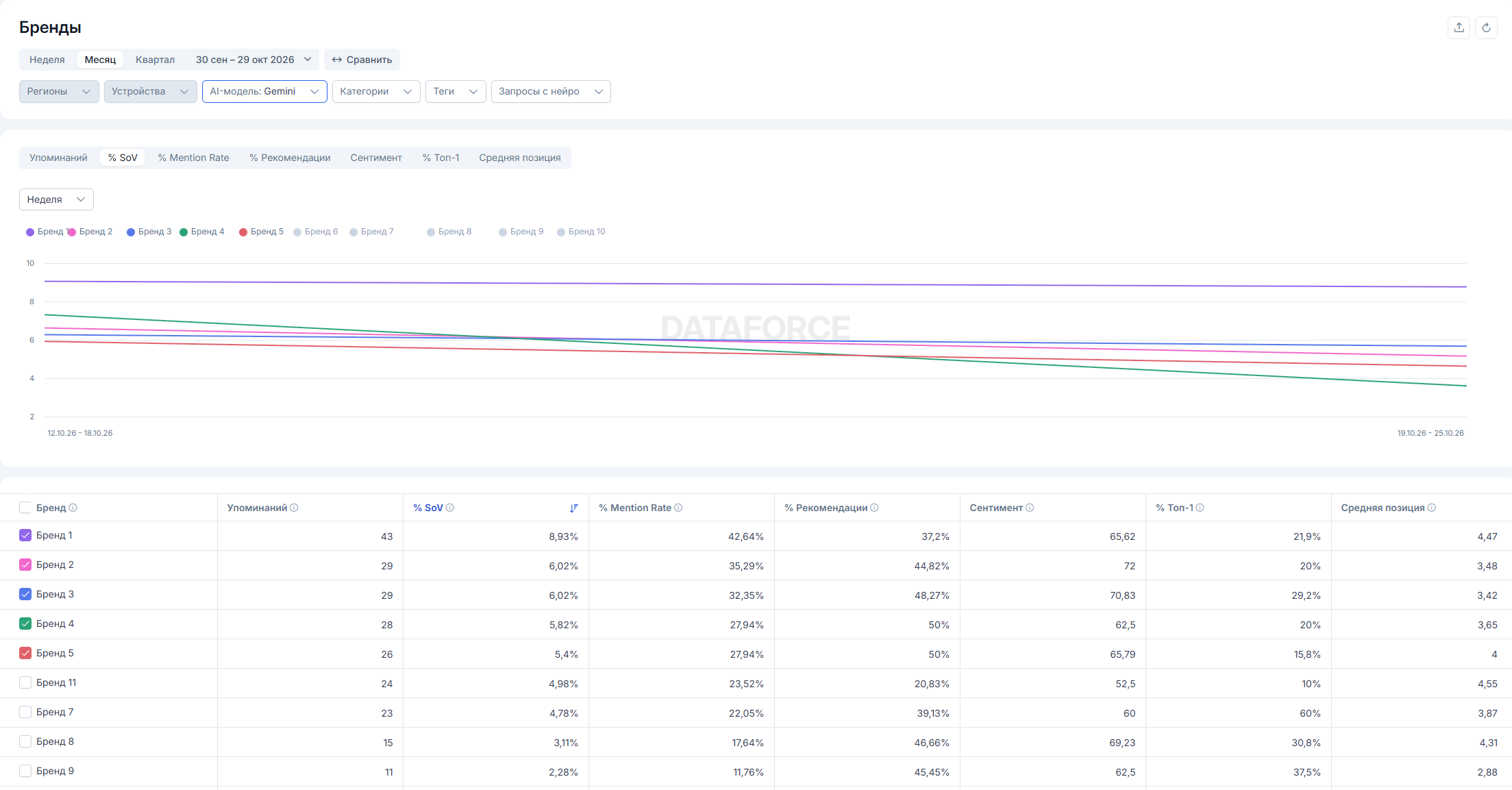
Task: Switch to Средняя позиция tab
Action: coord(520,158)
